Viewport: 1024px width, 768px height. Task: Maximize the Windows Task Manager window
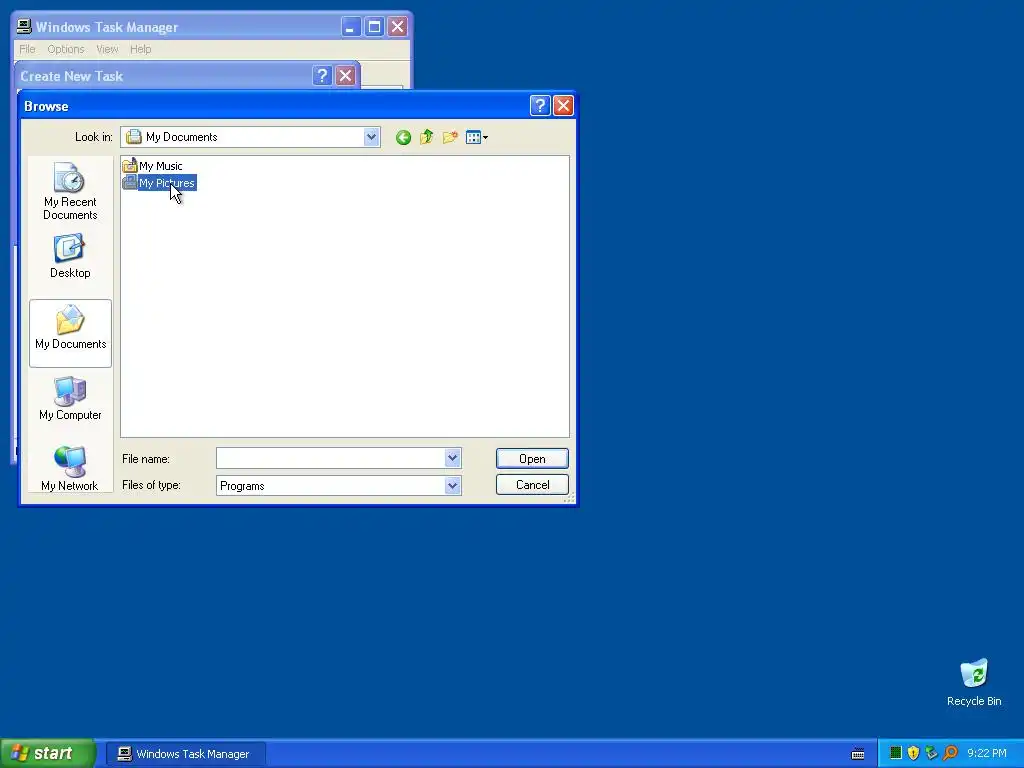(x=374, y=27)
